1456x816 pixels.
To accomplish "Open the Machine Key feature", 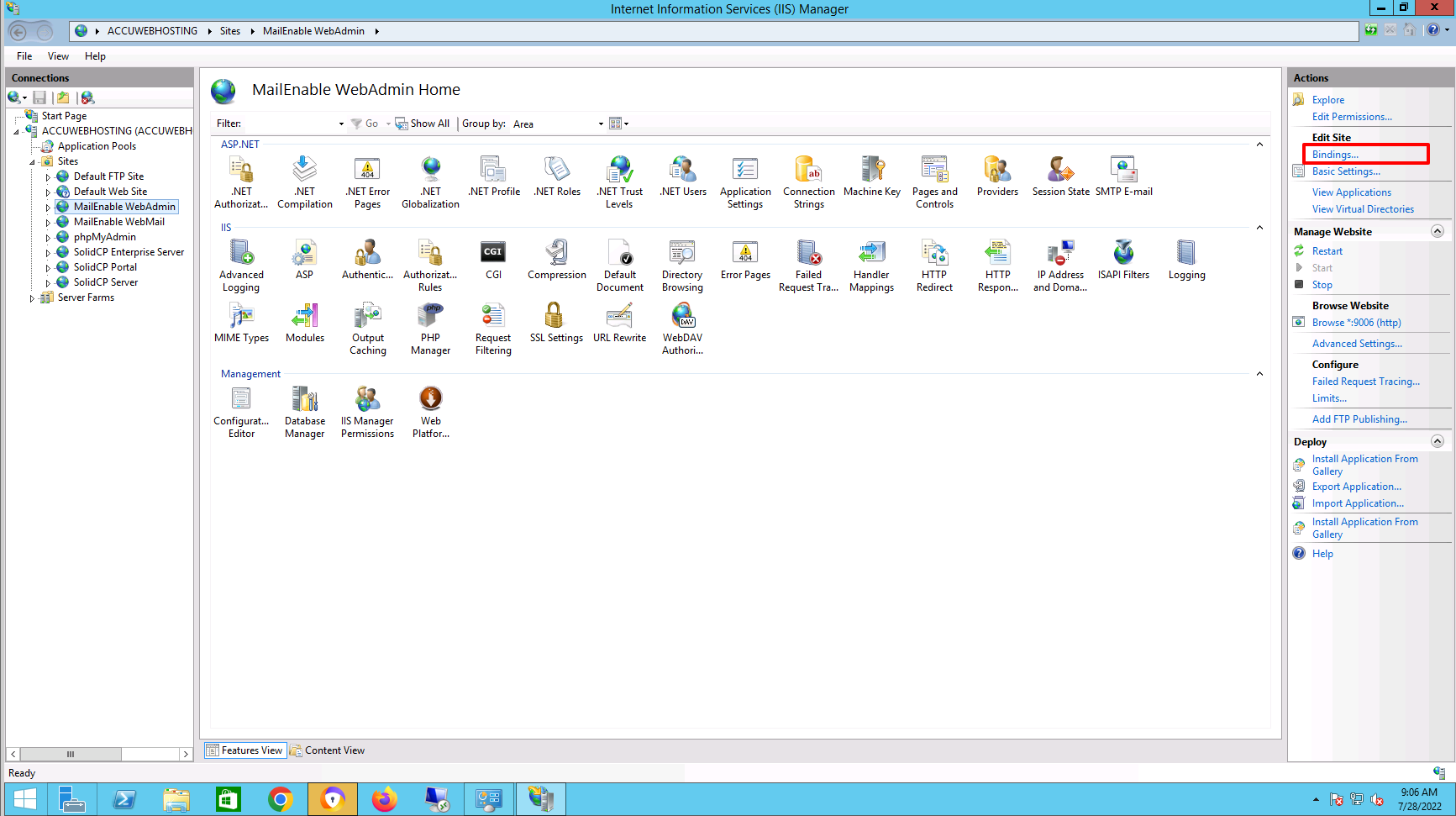I will pyautogui.click(x=872, y=176).
